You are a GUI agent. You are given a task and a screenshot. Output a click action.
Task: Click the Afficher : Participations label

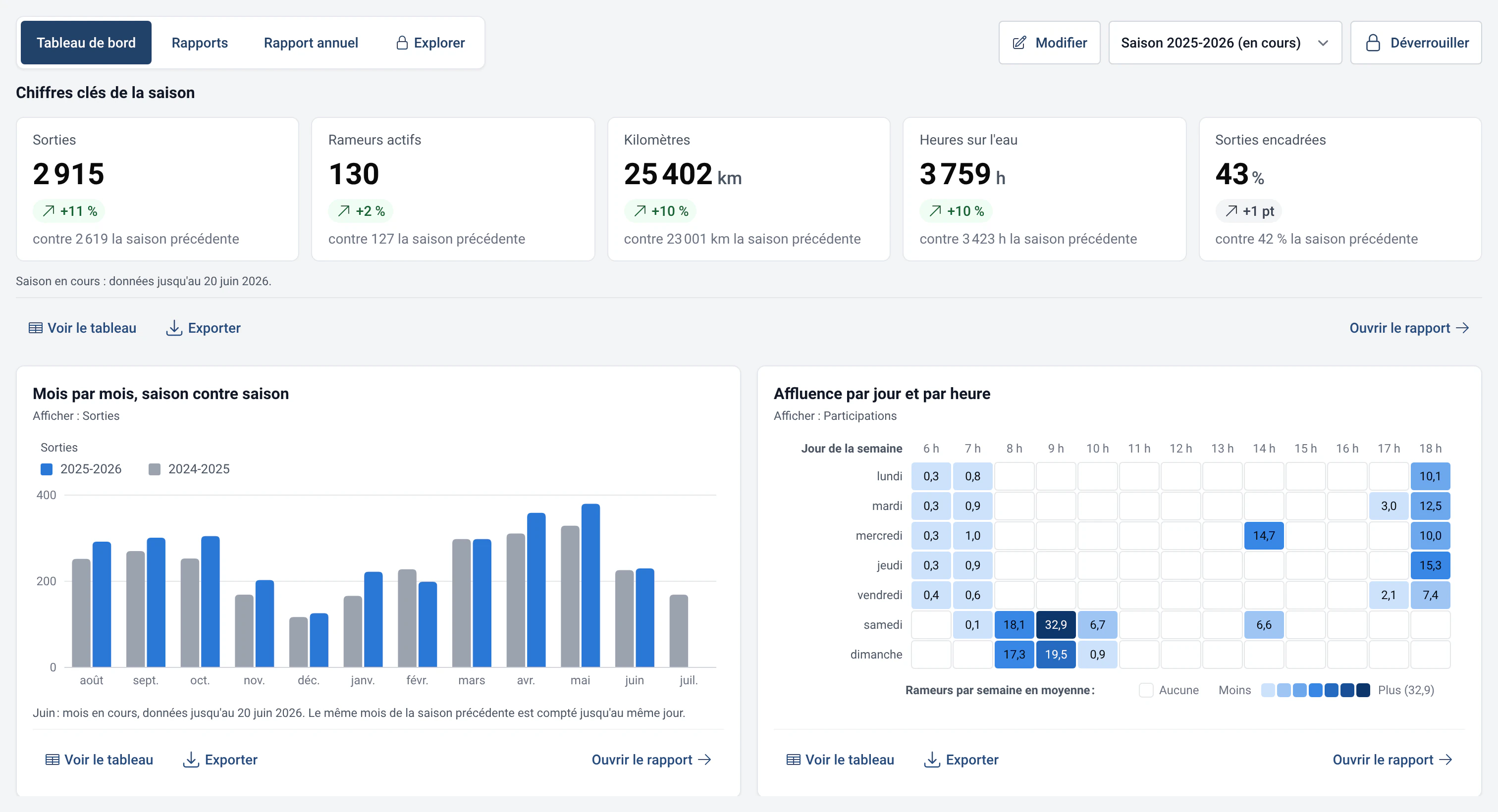point(835,415)
